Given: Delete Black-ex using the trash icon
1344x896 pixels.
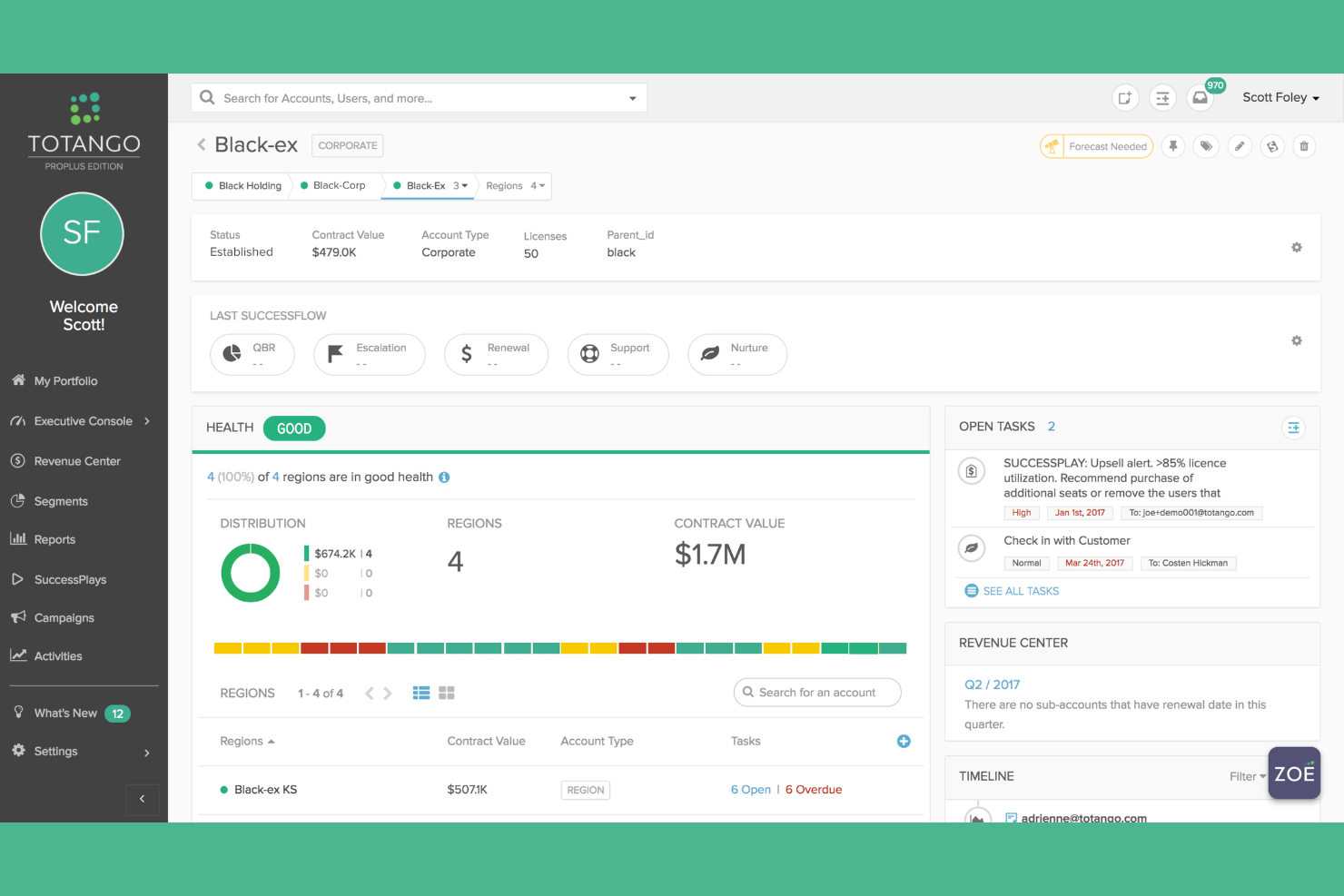Looking at the screenshot, I should (x=1304, y=146).
